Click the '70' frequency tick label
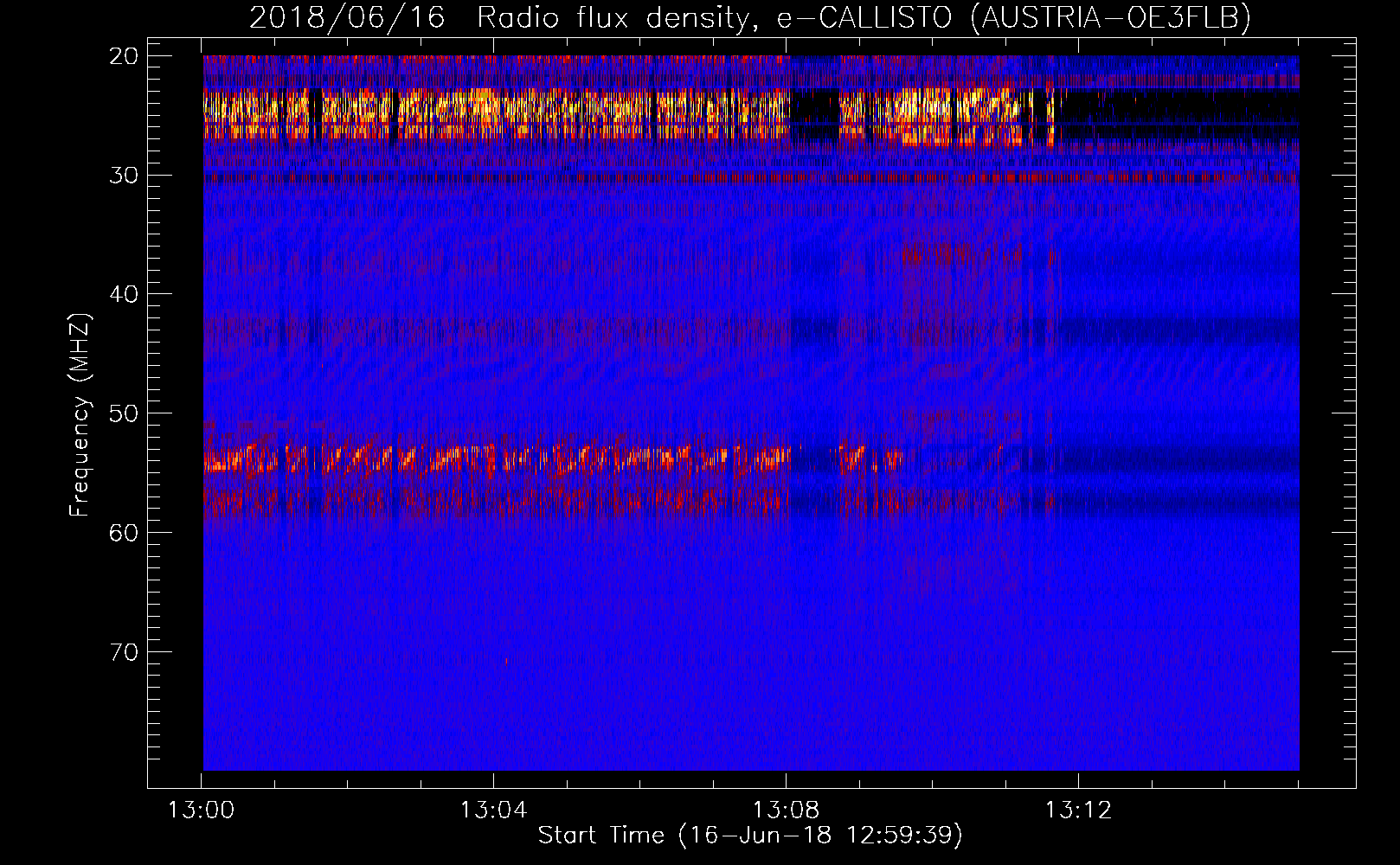Viewport: 1400px width, 865px height. (125, 651)
